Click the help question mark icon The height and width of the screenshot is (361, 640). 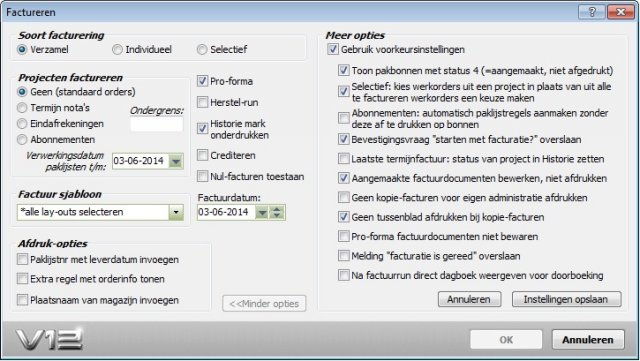pos(591,12)
